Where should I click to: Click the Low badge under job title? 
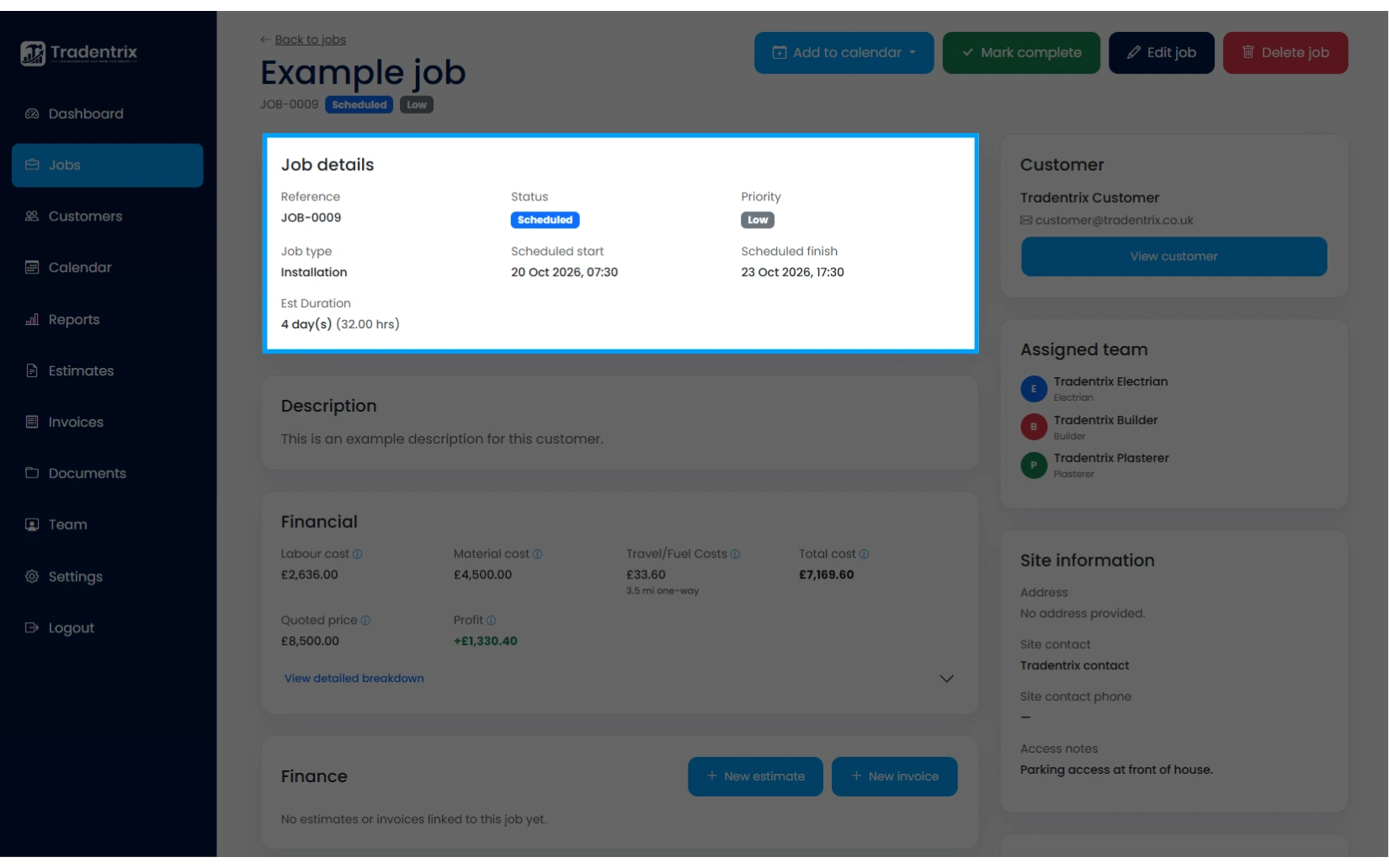(x=417, y=105)
